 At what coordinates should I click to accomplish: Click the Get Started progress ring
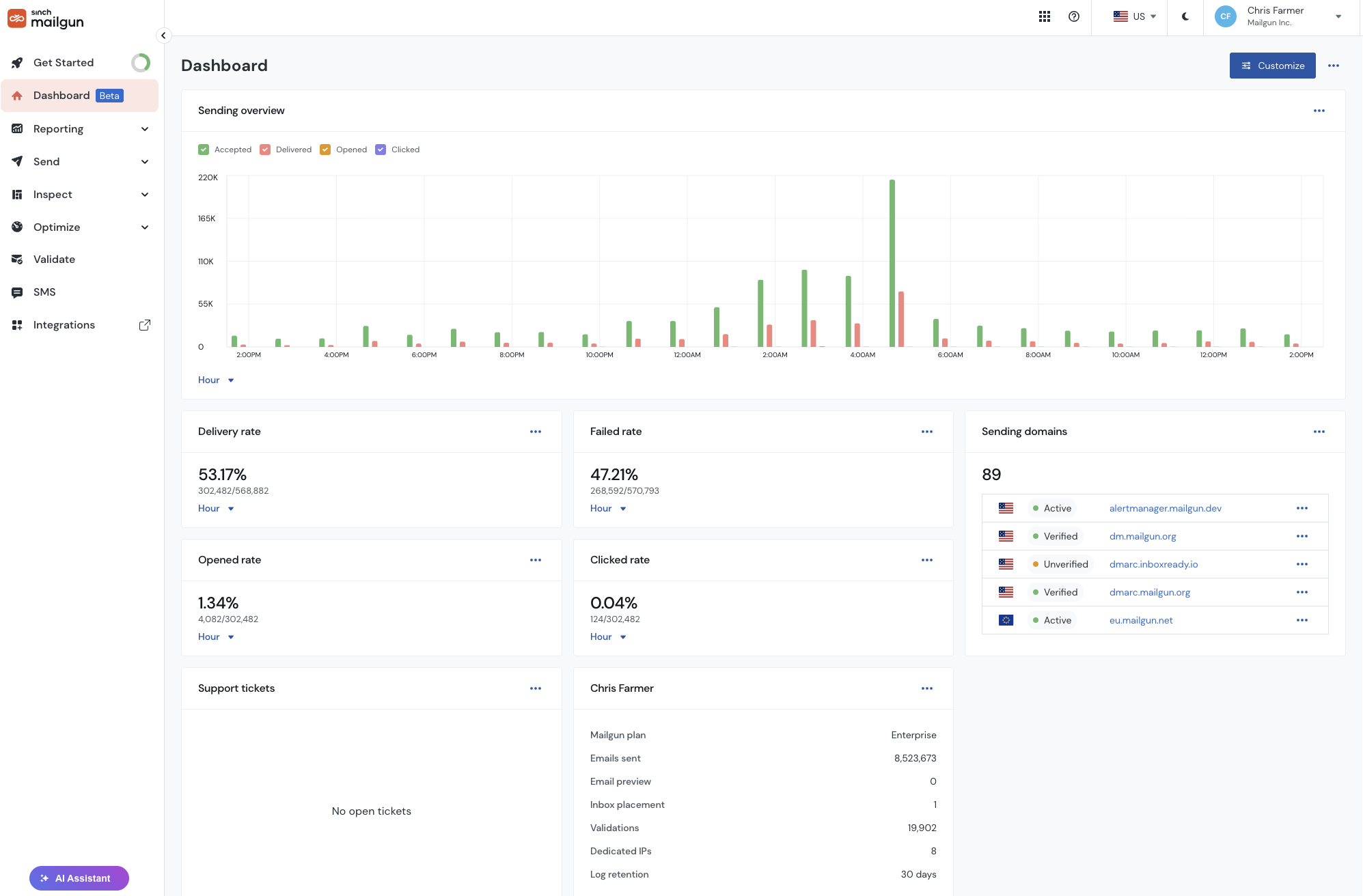(141, 63)
